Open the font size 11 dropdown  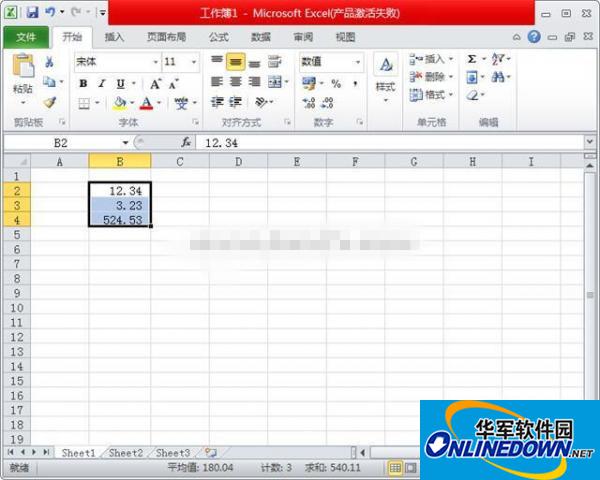click(x=194, y=62)
